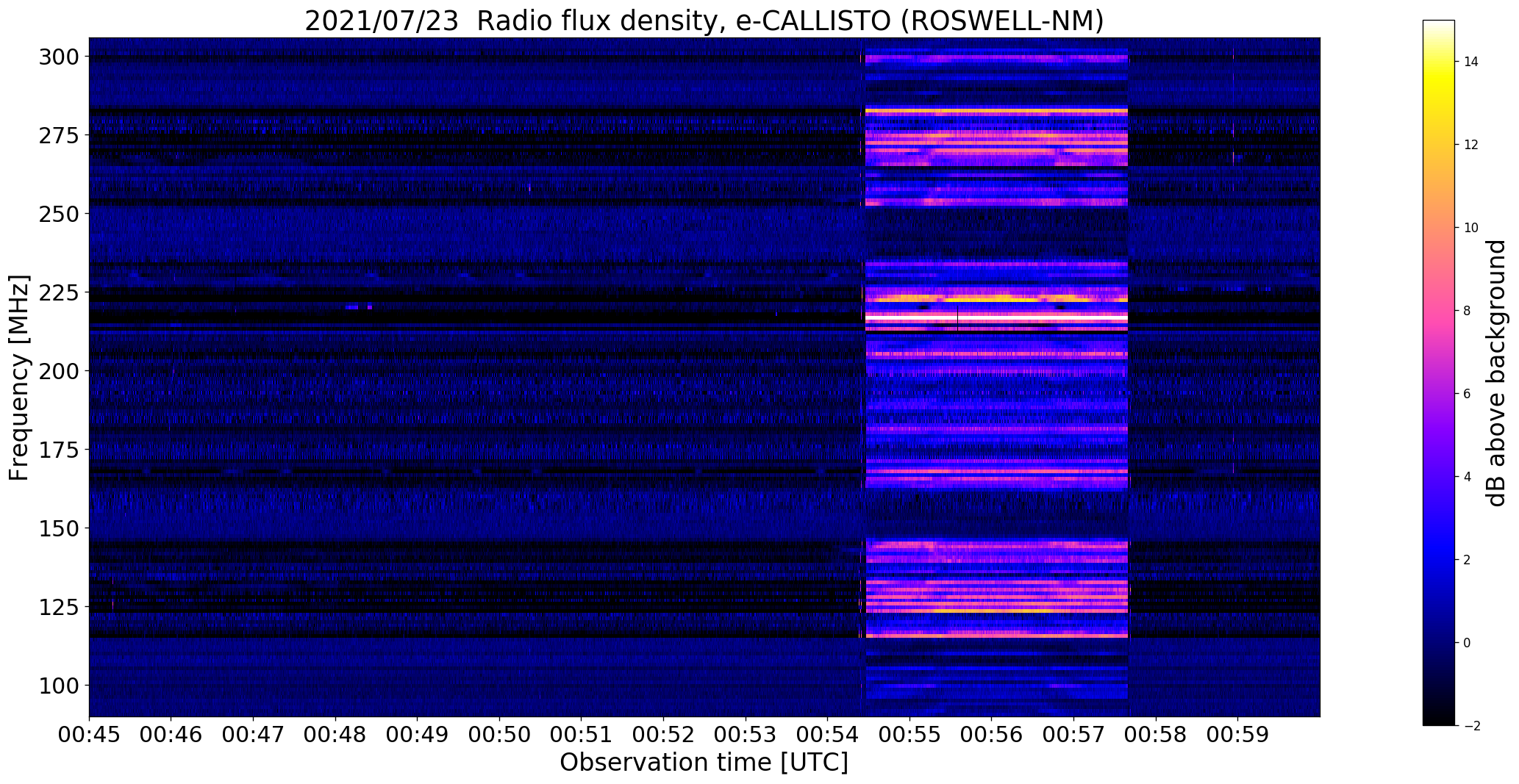
Task: Click the 225 frequency tick label
Action: coord(59,292)
